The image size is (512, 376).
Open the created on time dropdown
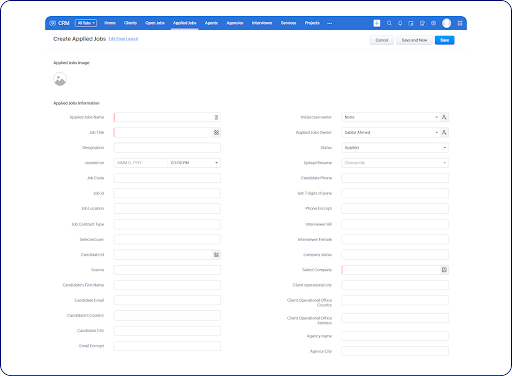pos(194,163)
